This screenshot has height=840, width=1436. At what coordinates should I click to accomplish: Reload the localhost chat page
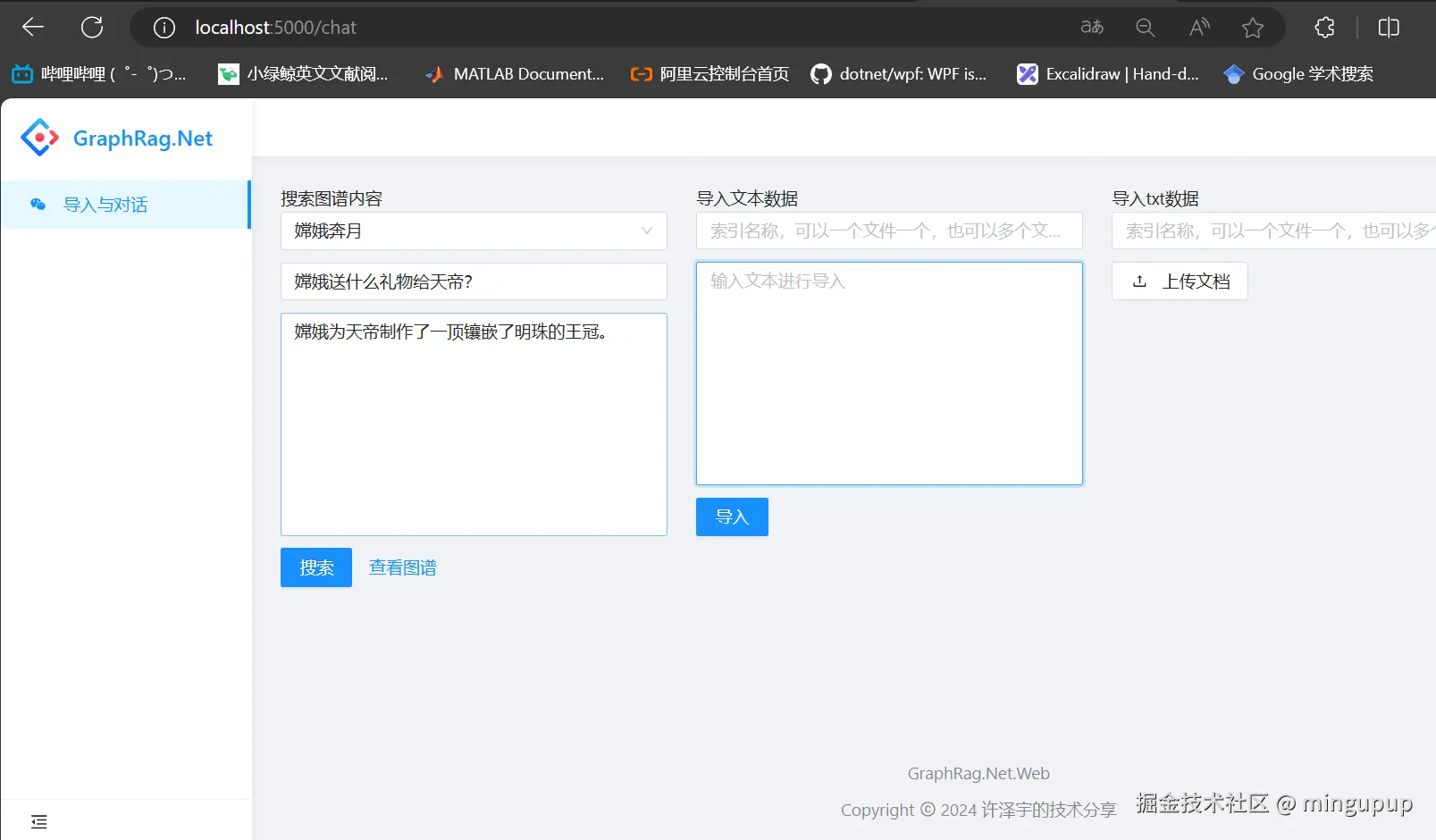pos(92,28)
